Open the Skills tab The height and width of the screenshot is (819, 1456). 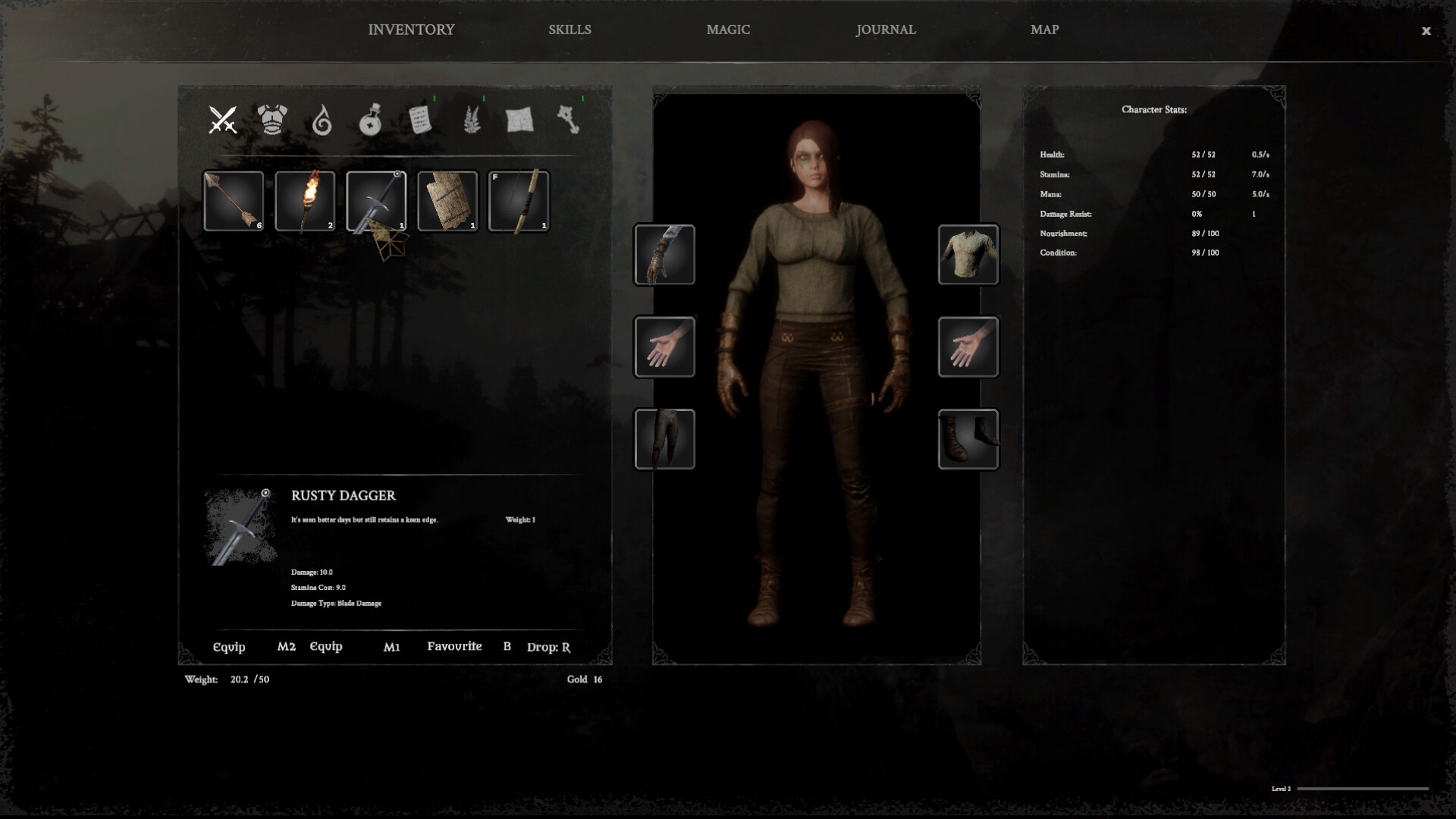(x=570, y=30)
